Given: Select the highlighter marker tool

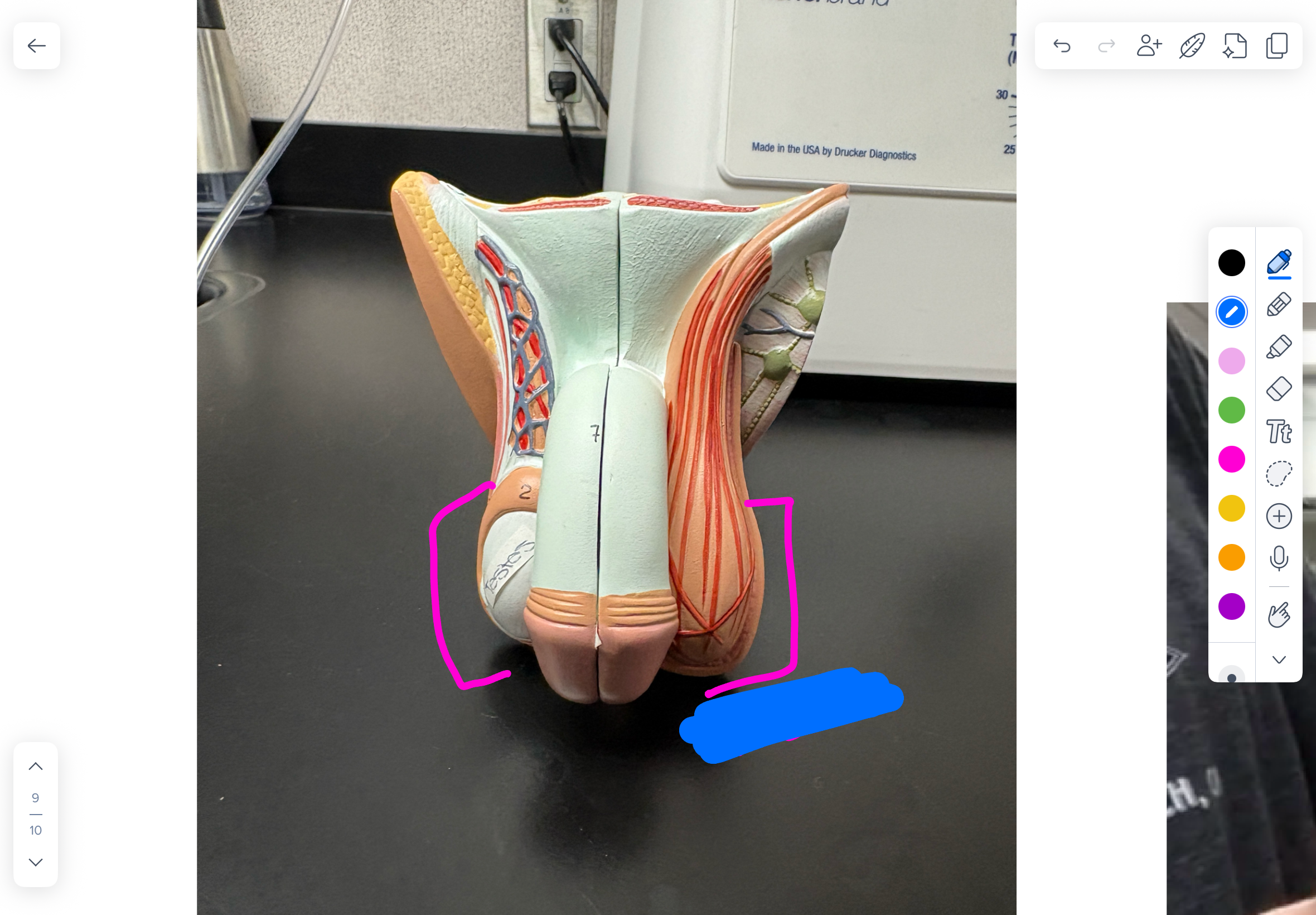Looking at the screenshot, I should [x=1279, y=347].
